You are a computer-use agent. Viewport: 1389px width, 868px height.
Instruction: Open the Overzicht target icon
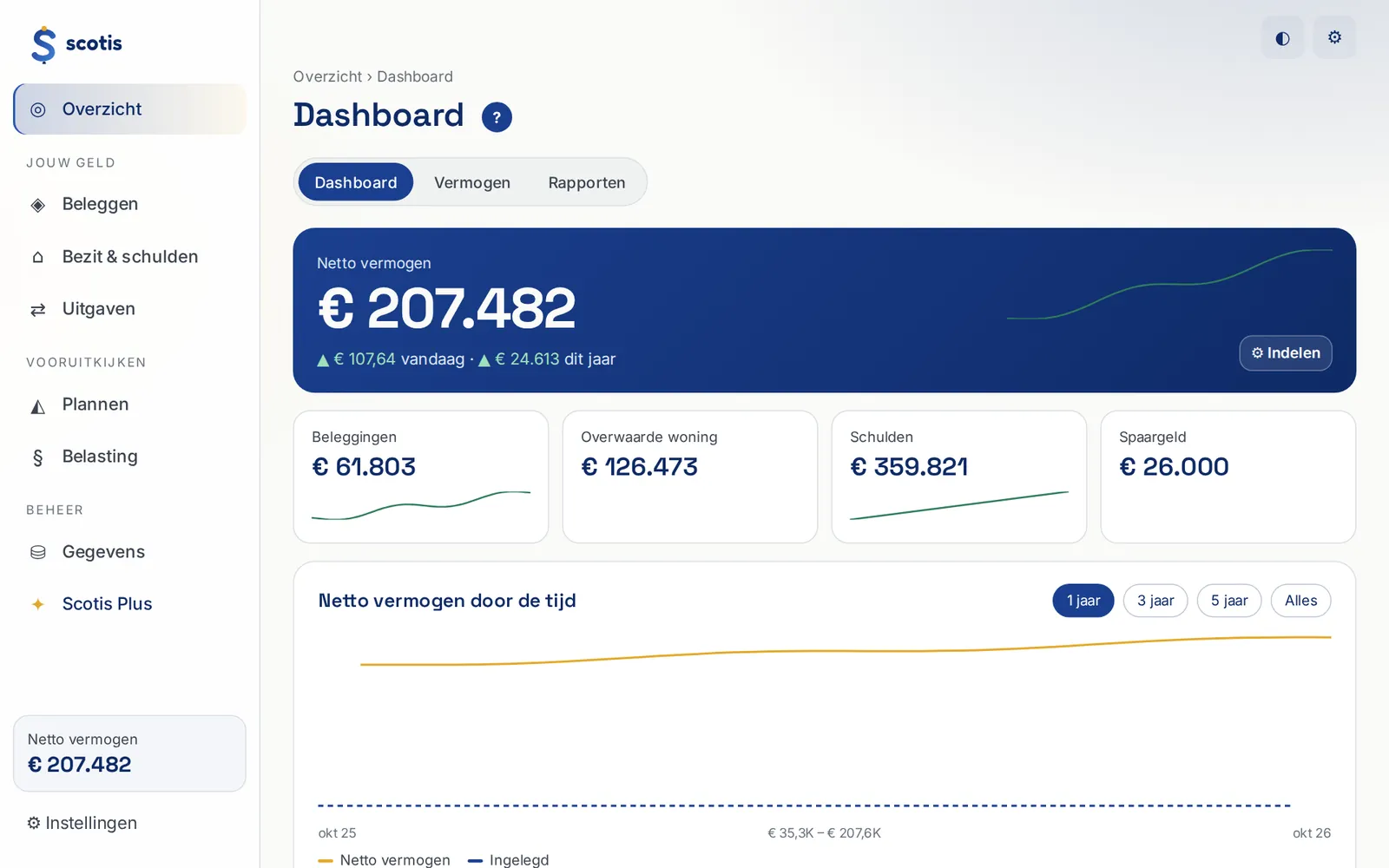point(38,109)
